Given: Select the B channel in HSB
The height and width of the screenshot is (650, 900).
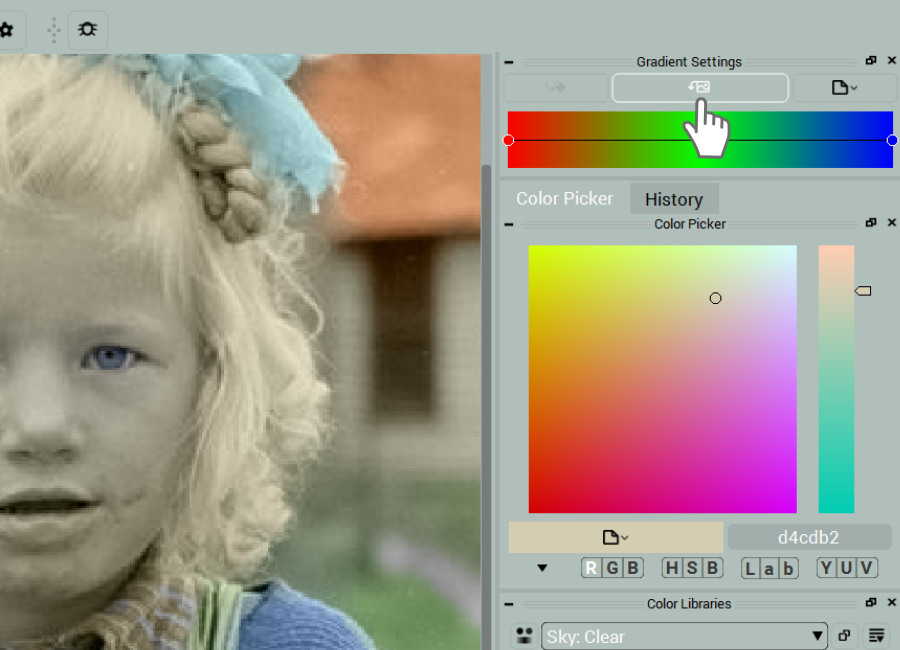Looking at the screenshot, I should pyautogui.click(x=713, y=568).
